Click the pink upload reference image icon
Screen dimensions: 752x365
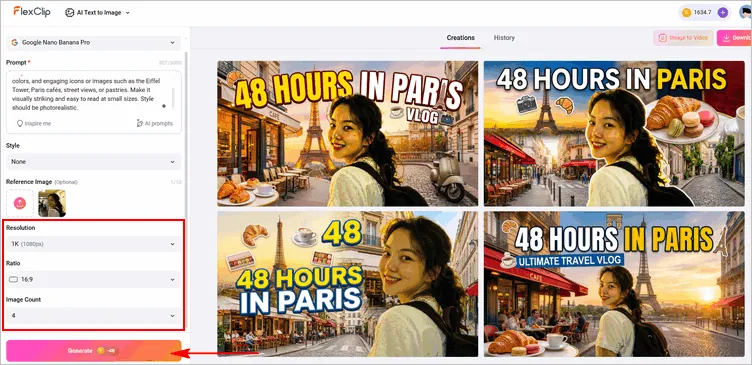tap(20, 203)
